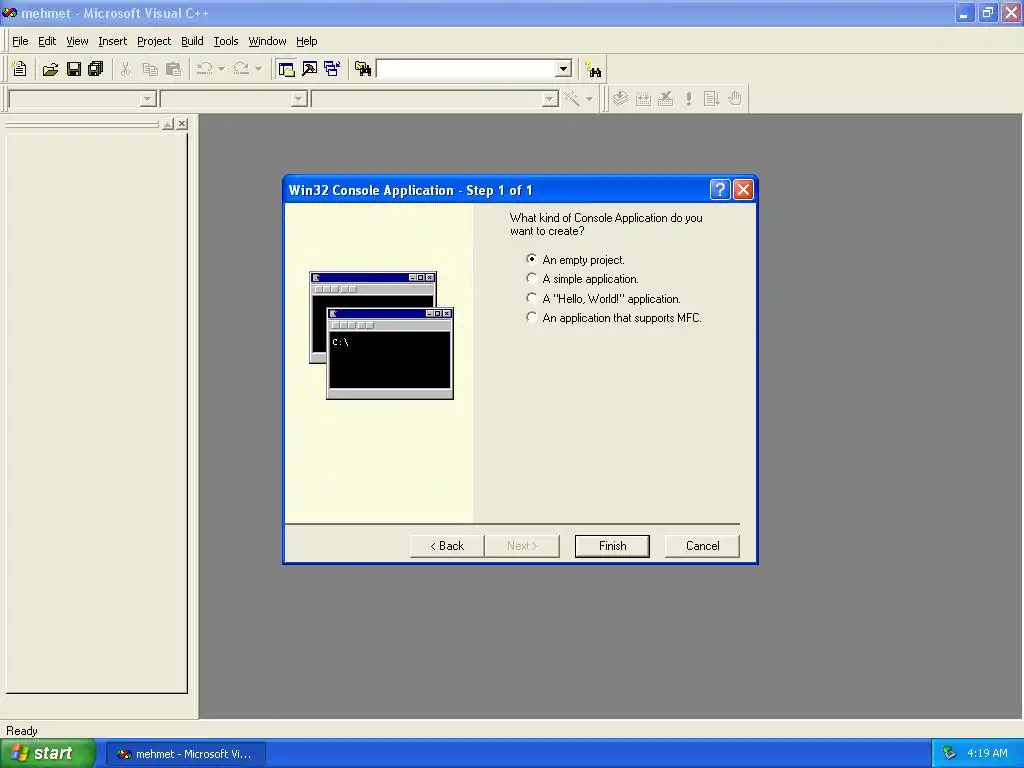
Task: Close the Win32 Console Application dialog
Action: click(743, 189)
